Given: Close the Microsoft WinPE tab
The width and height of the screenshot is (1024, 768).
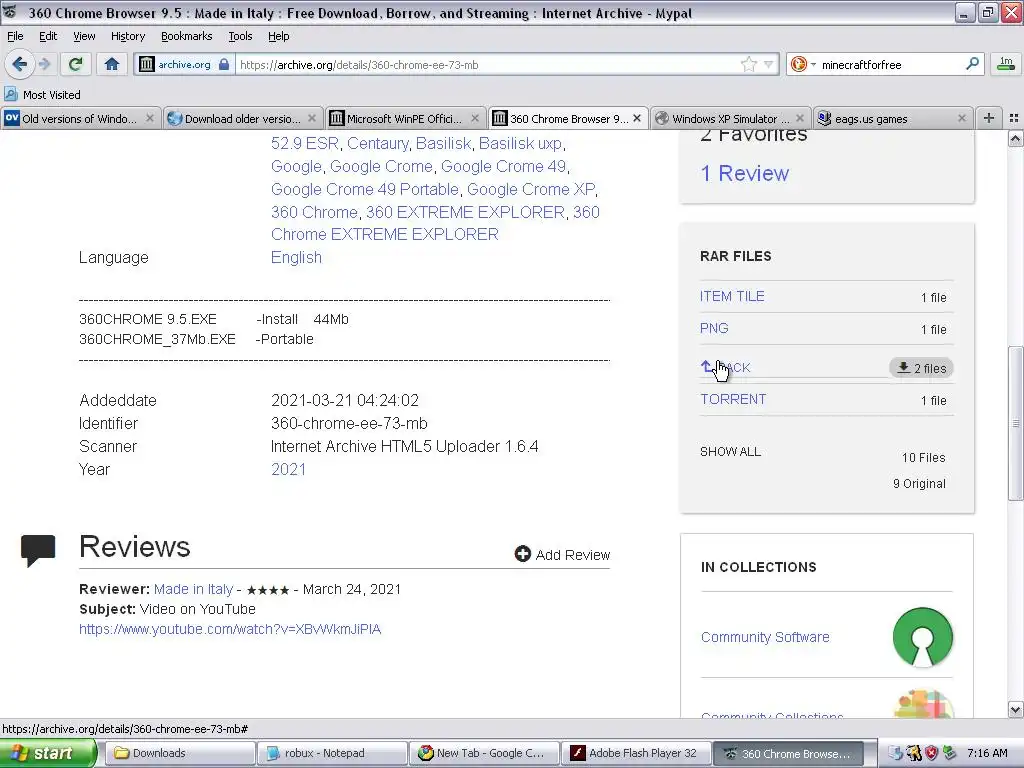Looking at the screenshot, I should click(x=475, y=118).
